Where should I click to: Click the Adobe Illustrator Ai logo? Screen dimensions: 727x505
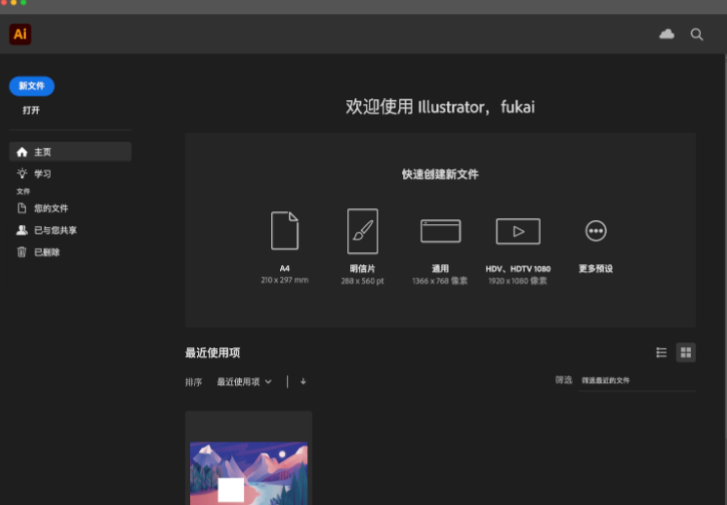click(20, 34)
